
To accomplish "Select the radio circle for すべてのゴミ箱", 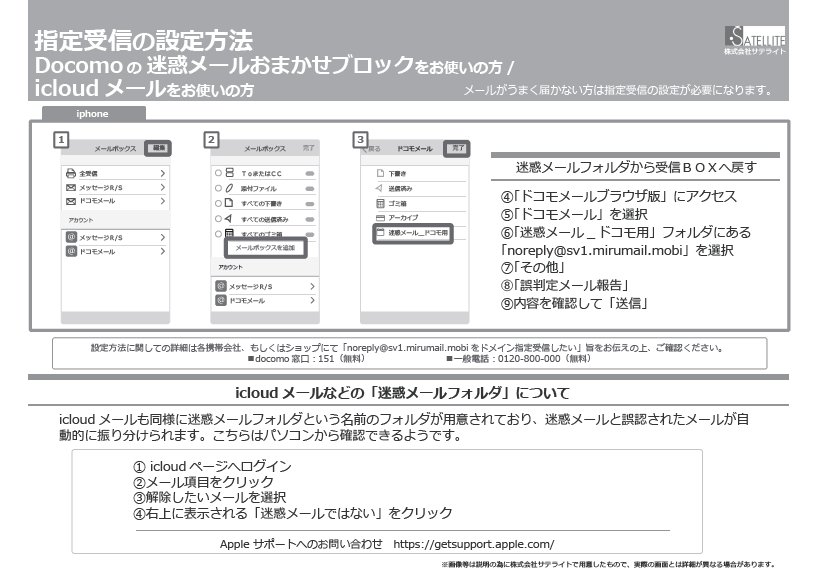I will (218, 233).
